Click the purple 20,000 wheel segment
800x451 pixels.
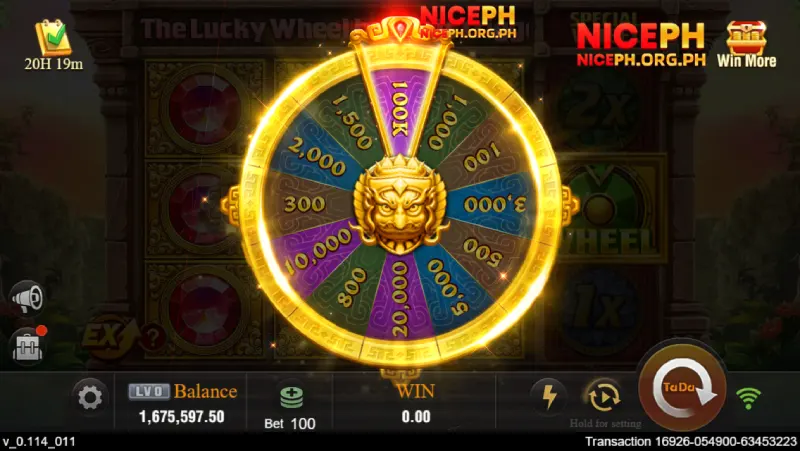click(x=400, y=297)
